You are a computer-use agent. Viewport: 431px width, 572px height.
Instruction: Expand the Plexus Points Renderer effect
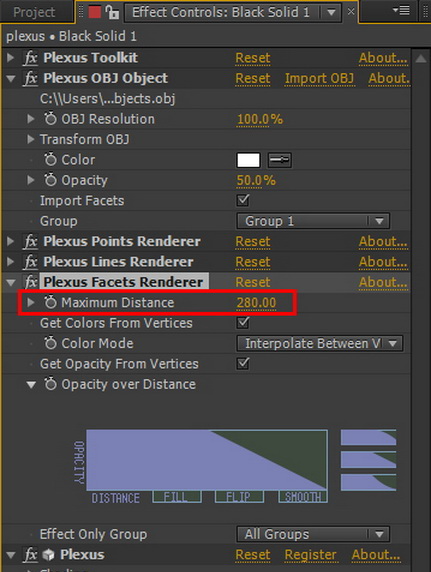pyautogui.click(x=11, y=241)
